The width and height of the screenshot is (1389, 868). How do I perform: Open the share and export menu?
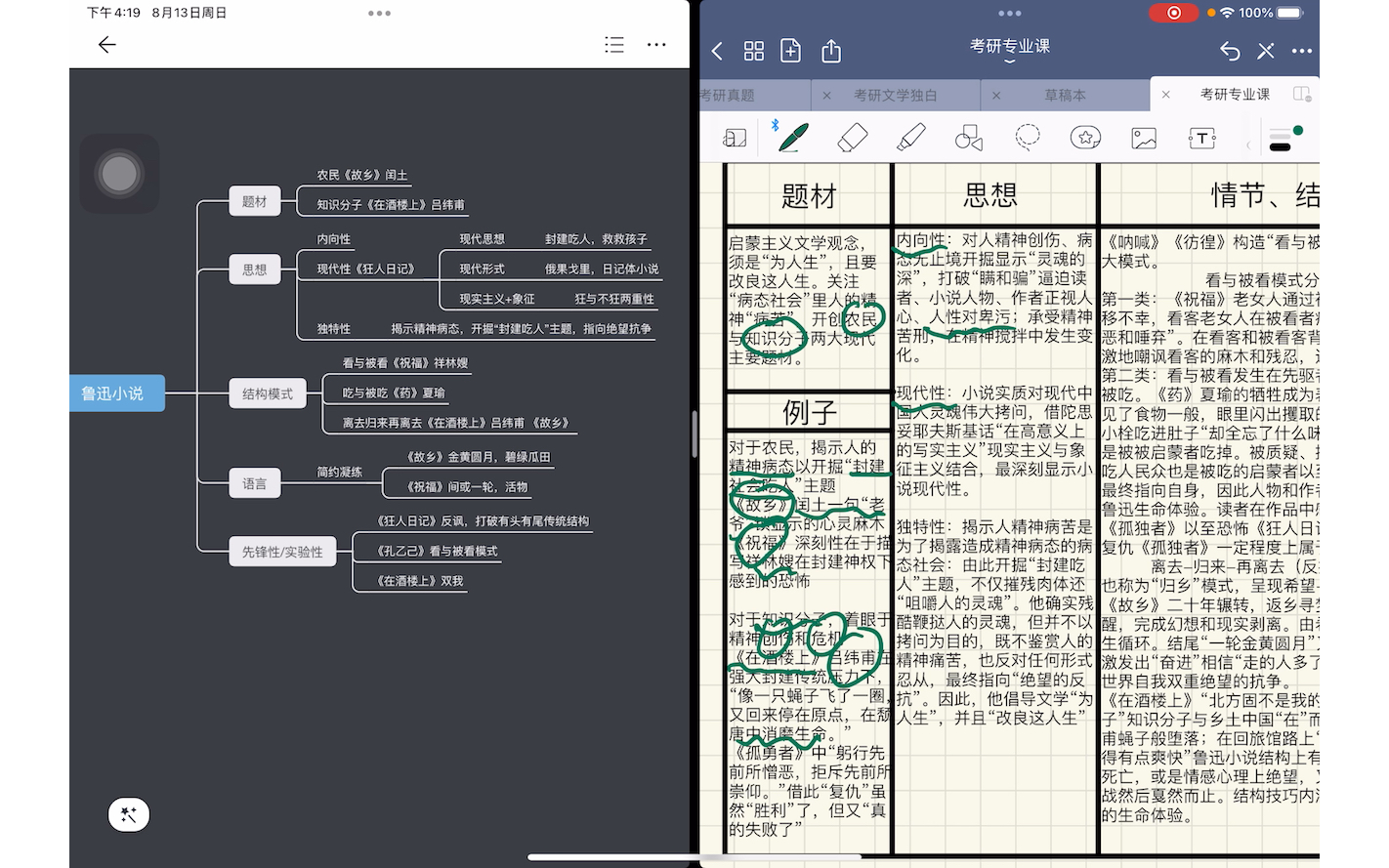tap(831, 51)
